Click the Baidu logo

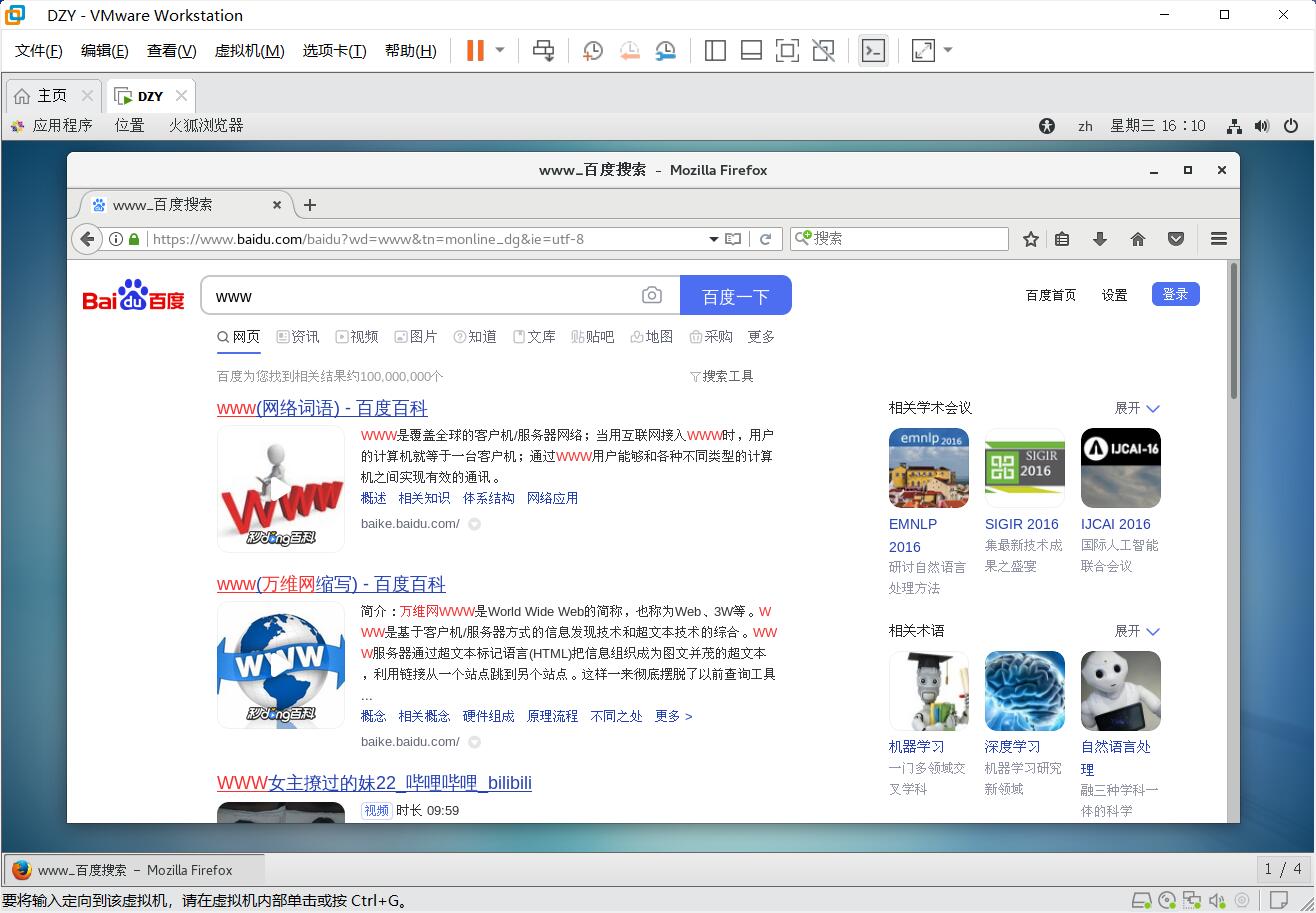pos(133,296)
